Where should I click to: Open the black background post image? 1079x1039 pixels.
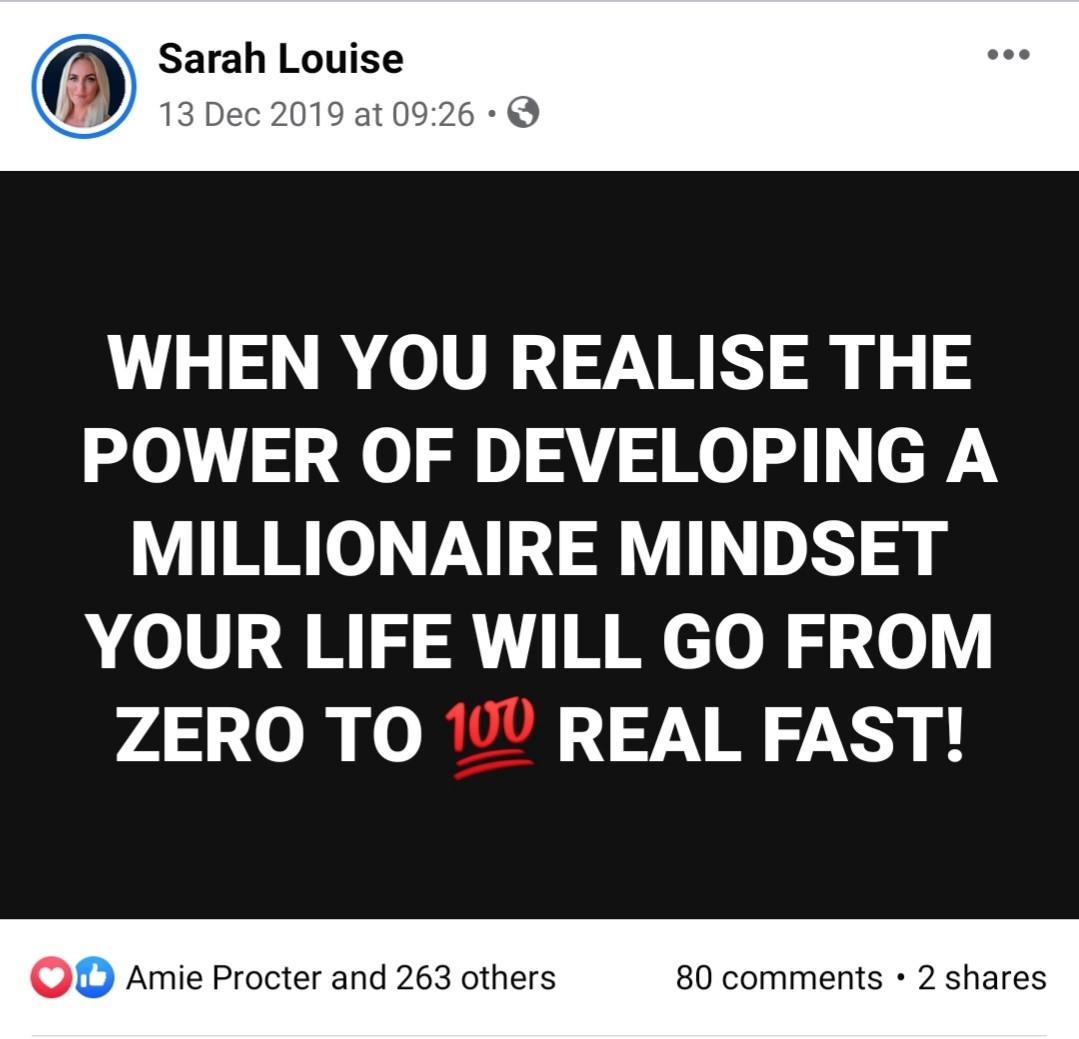coord(540,544)
